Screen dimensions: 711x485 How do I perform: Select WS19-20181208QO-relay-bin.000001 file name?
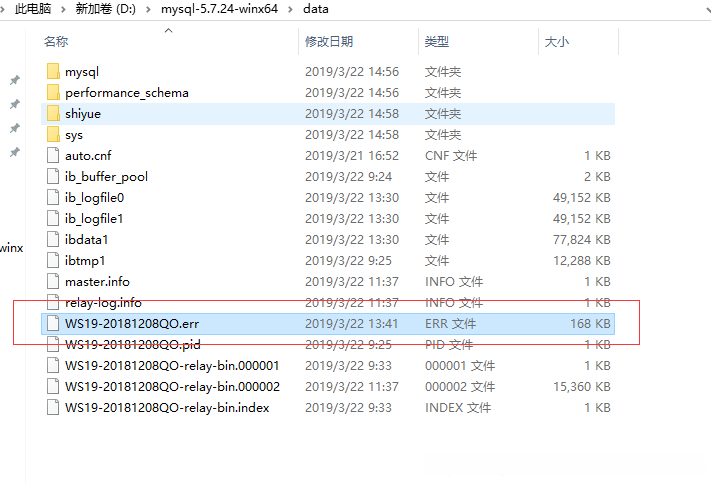(172, 366)
